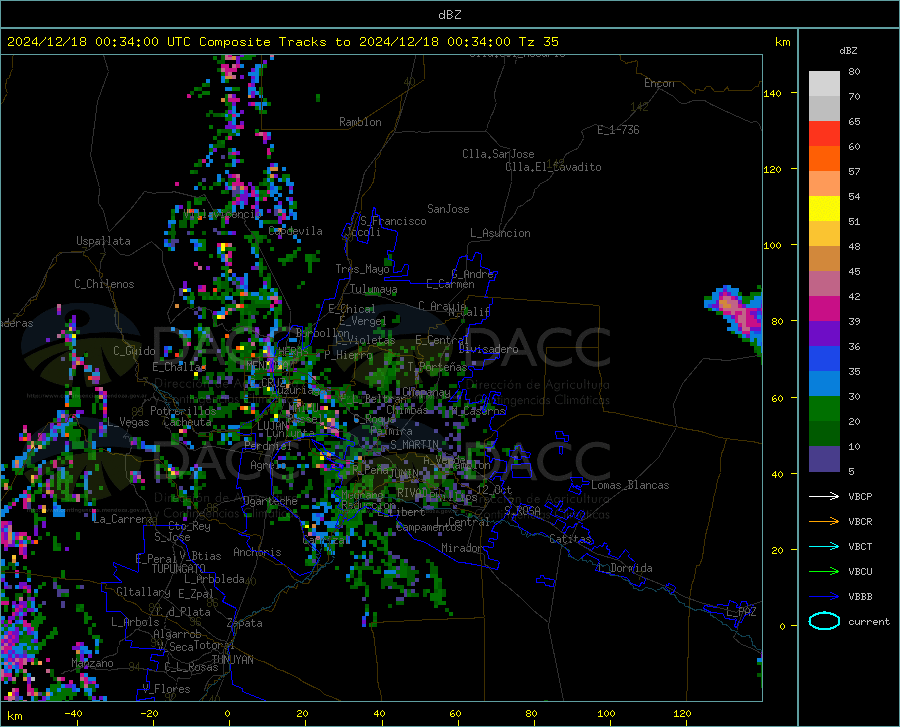
Task: Click the Divisadero place label
Action: [x=488, y=349]
